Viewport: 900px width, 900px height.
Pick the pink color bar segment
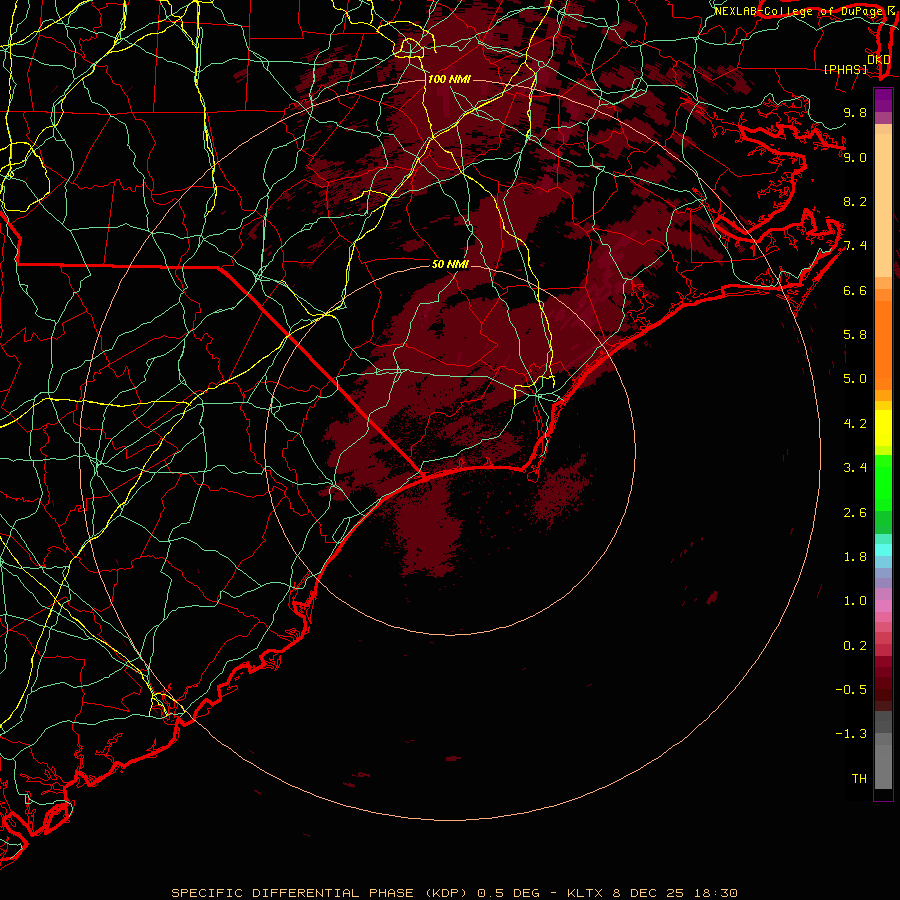point(883,606)
